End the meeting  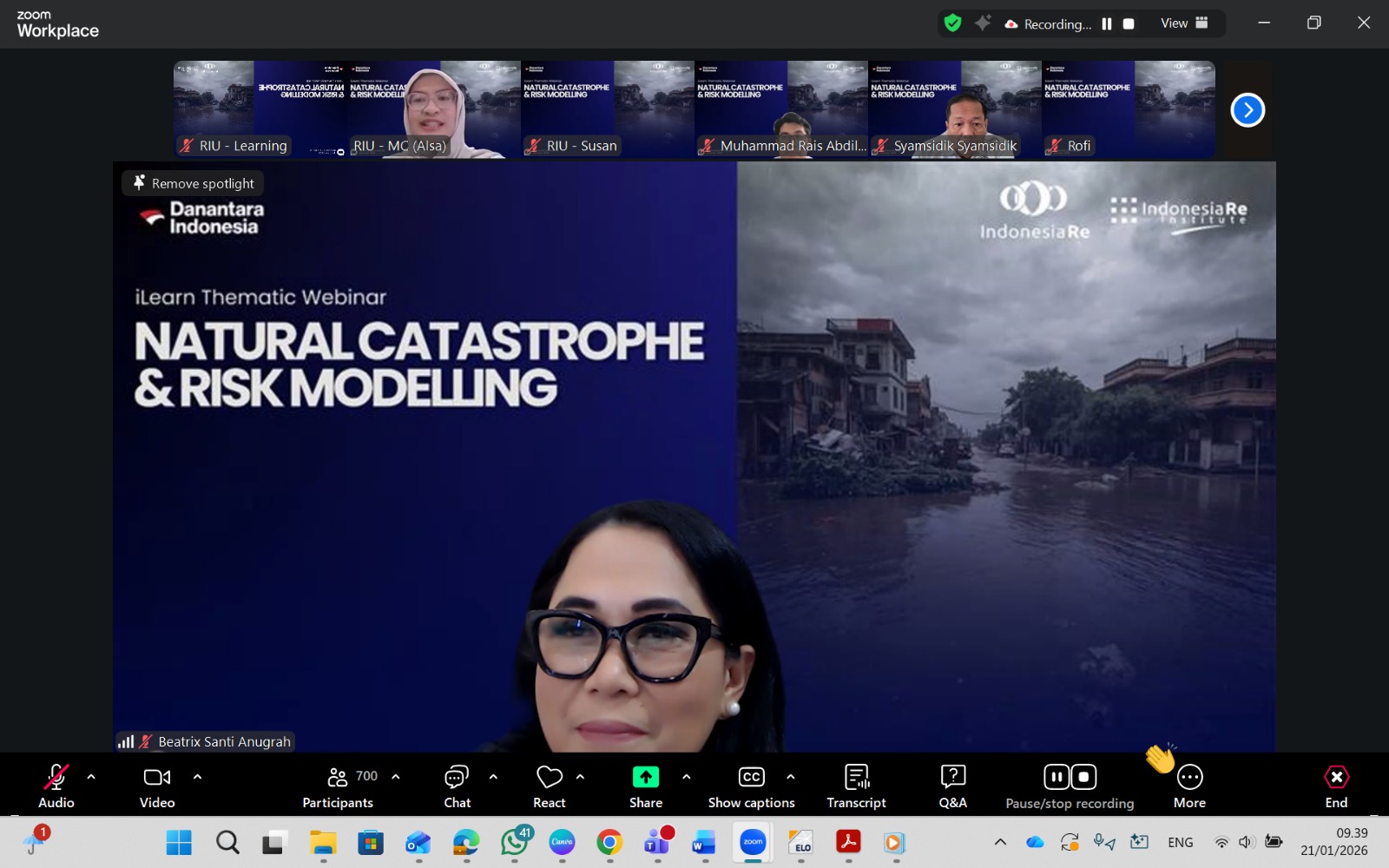pos(1336,786)
